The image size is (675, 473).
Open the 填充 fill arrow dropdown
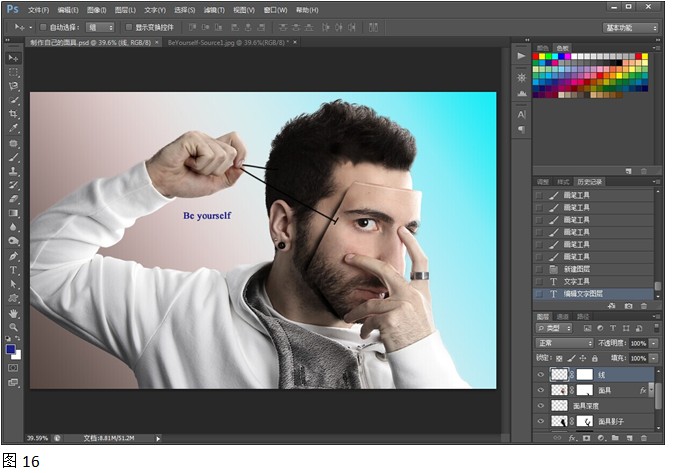(654, 358)
